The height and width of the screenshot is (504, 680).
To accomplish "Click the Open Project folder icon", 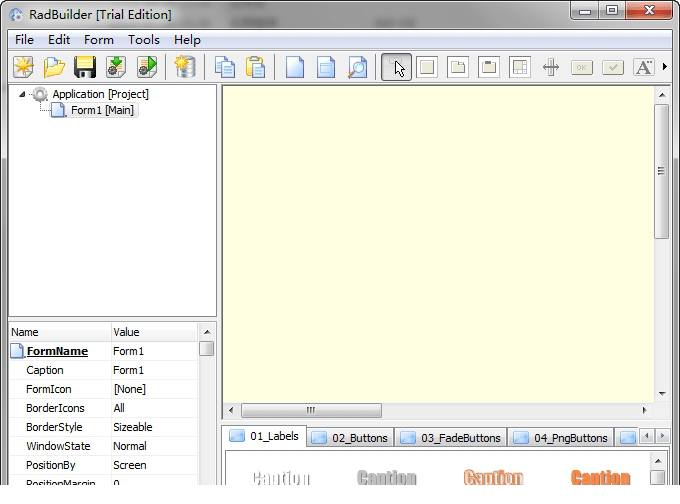I will coord(54,67).
